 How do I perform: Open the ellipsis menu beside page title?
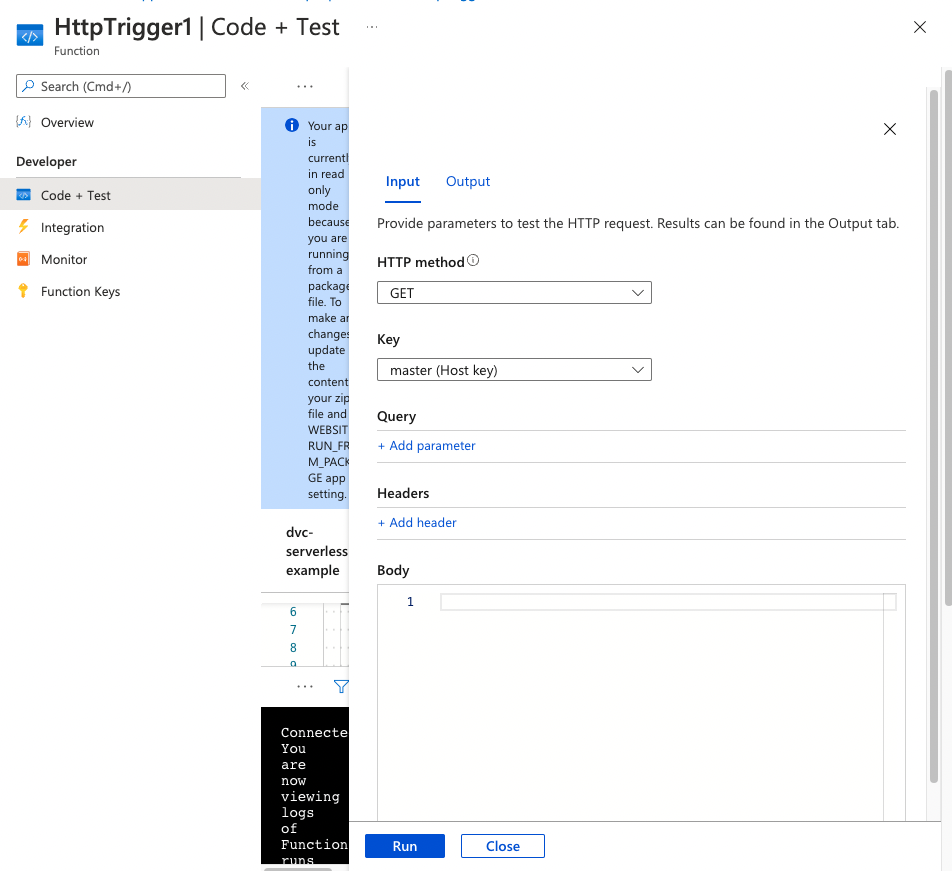click(x=372, y=27)
